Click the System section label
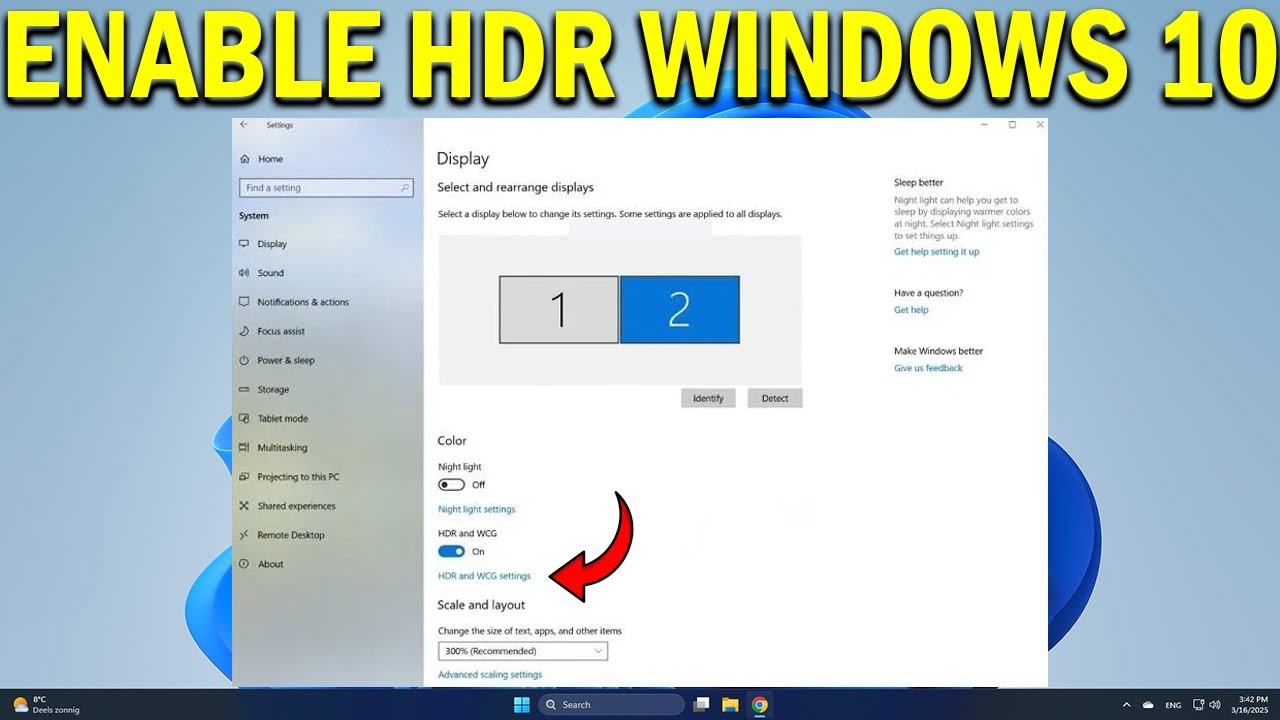This screenshot has width=1280, height=720. 253,216
